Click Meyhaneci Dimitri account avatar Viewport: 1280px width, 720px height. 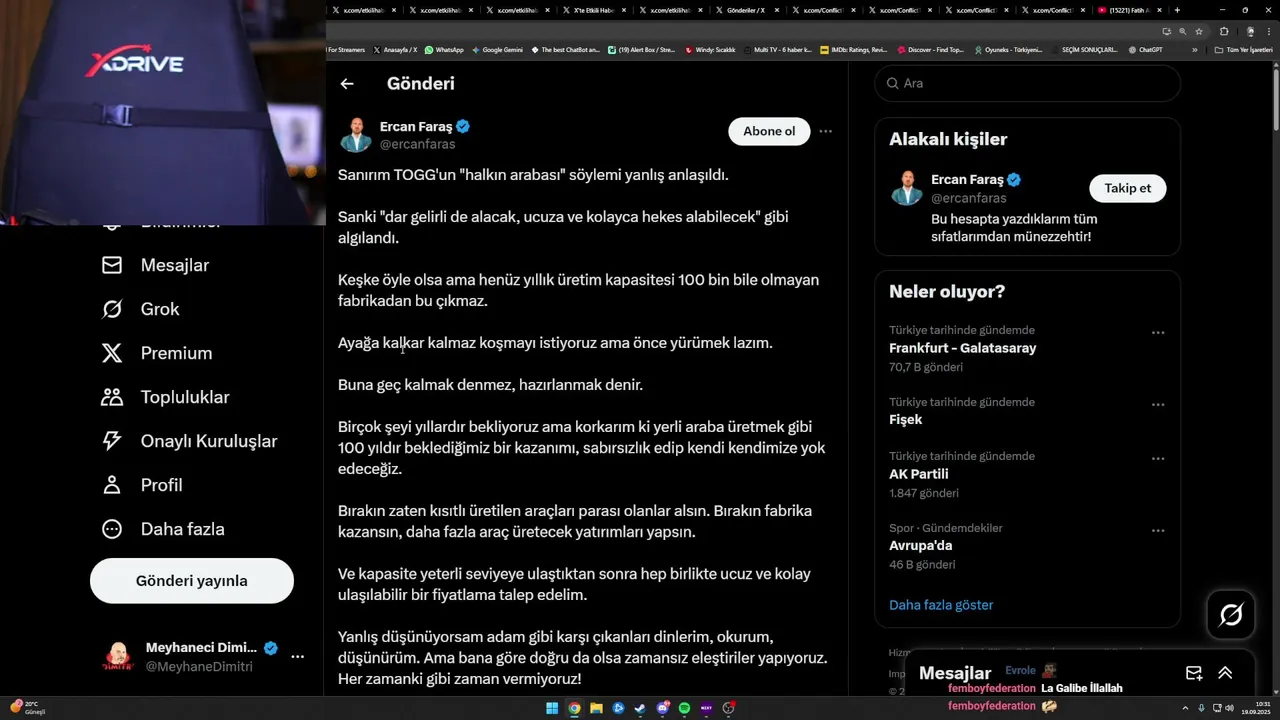pyautogui.click(x=118, y=657)
